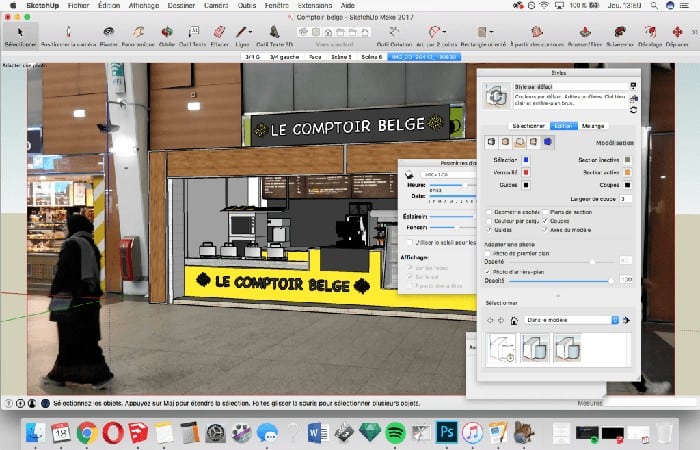Switch to the 3/4 gauche scene tab

coord(284,57)
